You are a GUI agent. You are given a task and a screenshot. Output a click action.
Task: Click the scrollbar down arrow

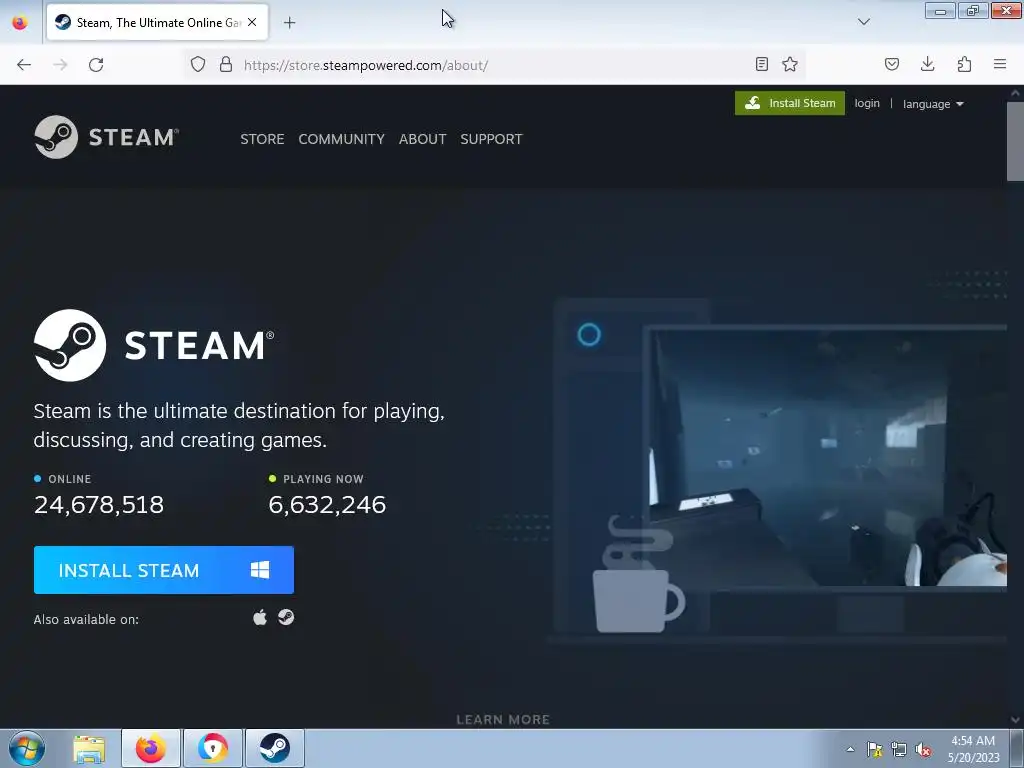tap(1015, 720)
